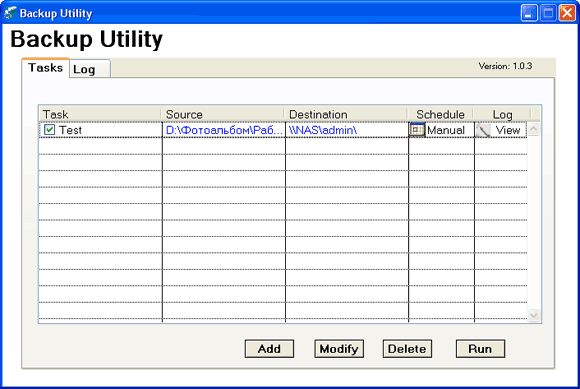Viewport: 580px width, 389px height.
Task: Click the Add button
Action: 269,349
